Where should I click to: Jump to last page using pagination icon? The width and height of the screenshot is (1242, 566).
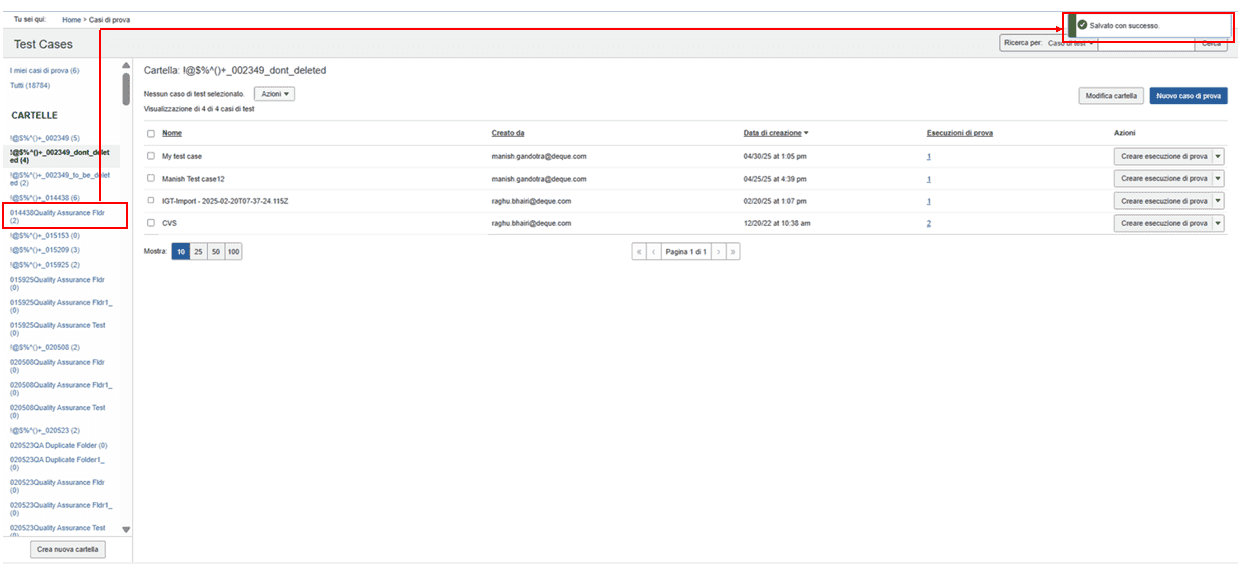click(733, 252)
